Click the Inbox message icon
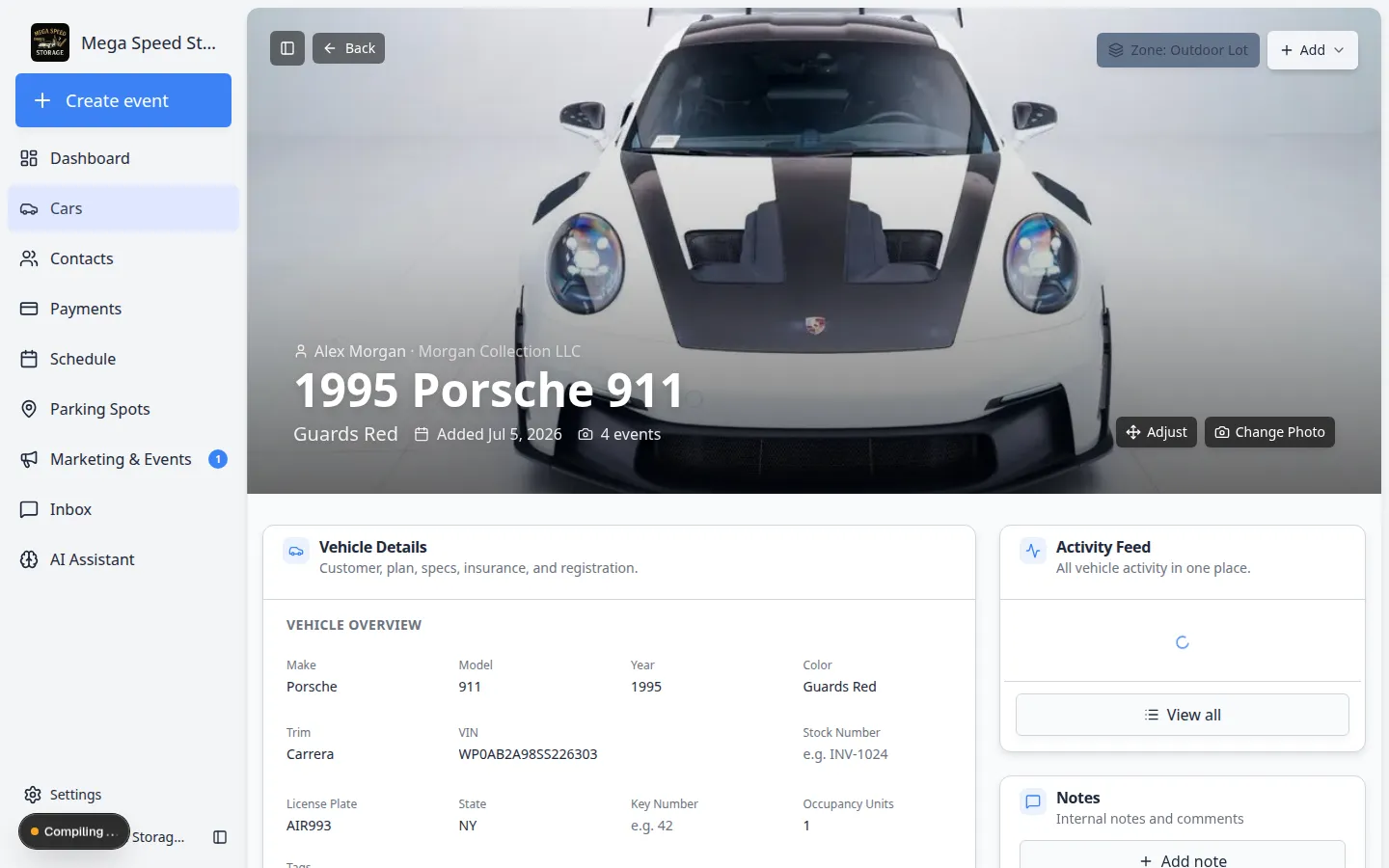The width and height of the screenshot is (1389, 868). 29,509
